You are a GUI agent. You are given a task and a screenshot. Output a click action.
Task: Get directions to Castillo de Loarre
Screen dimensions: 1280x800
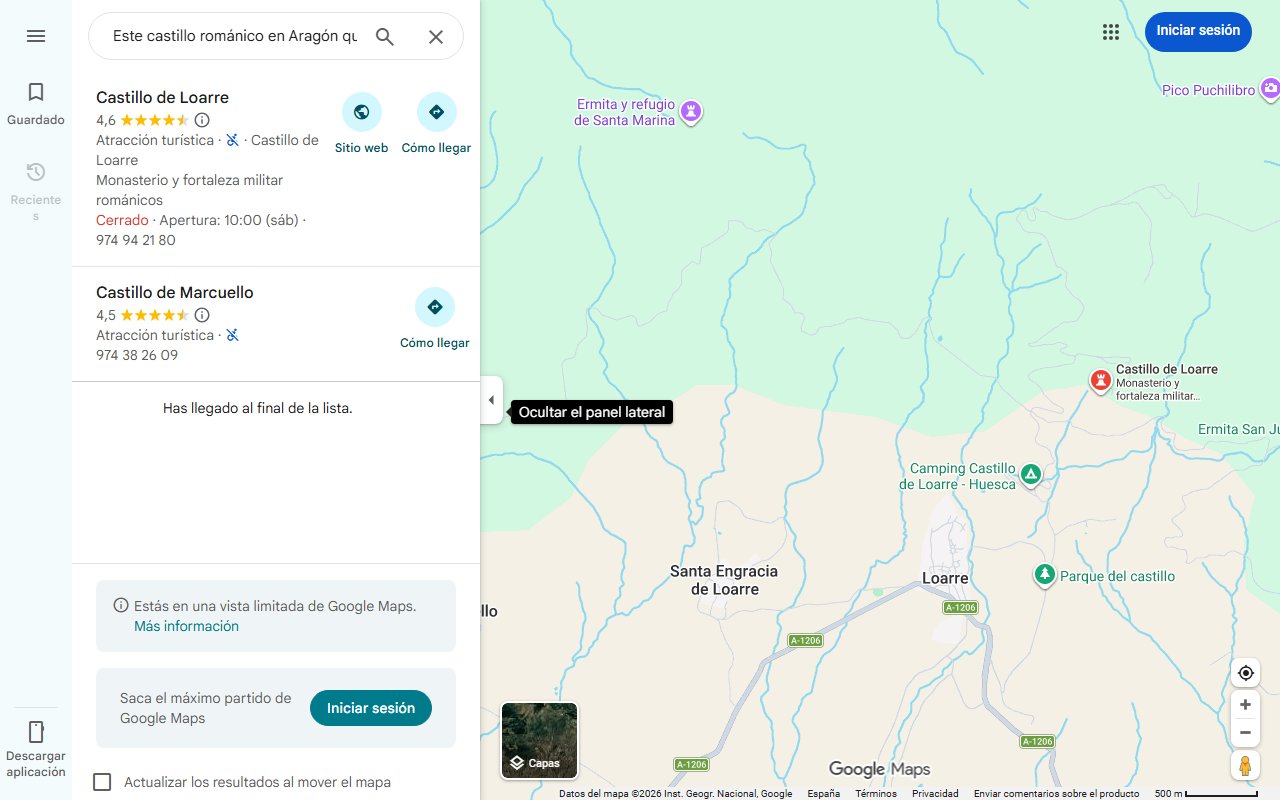436,112
